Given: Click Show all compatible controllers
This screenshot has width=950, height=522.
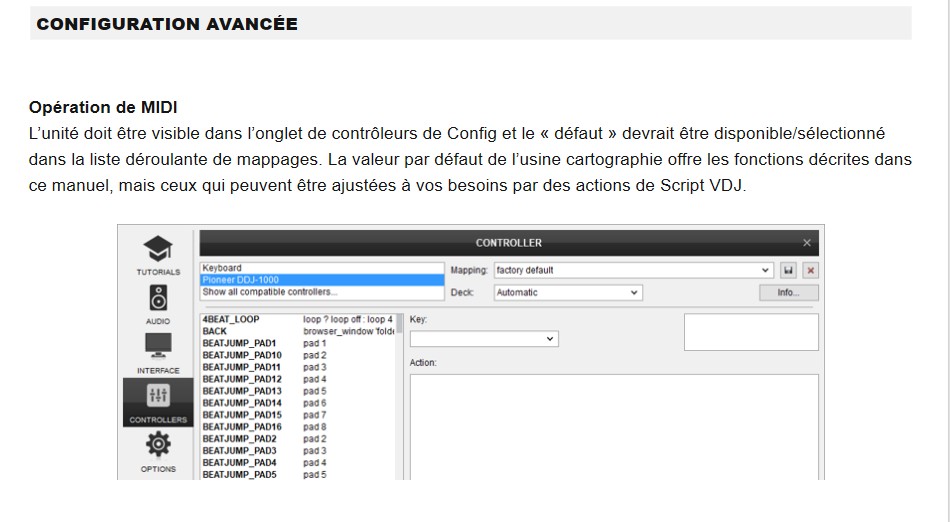Looking at the screenshot, I should tap(270, 292).
